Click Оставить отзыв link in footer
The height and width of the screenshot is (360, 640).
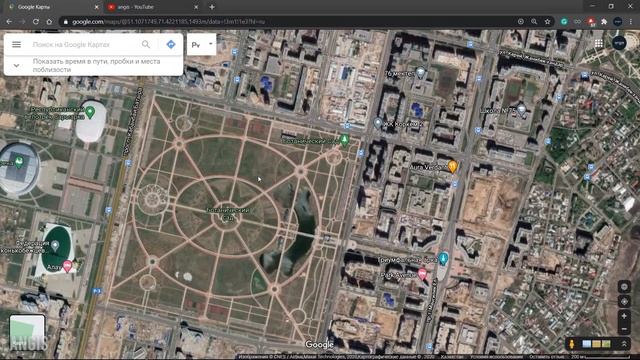click(x=547, y=356)
